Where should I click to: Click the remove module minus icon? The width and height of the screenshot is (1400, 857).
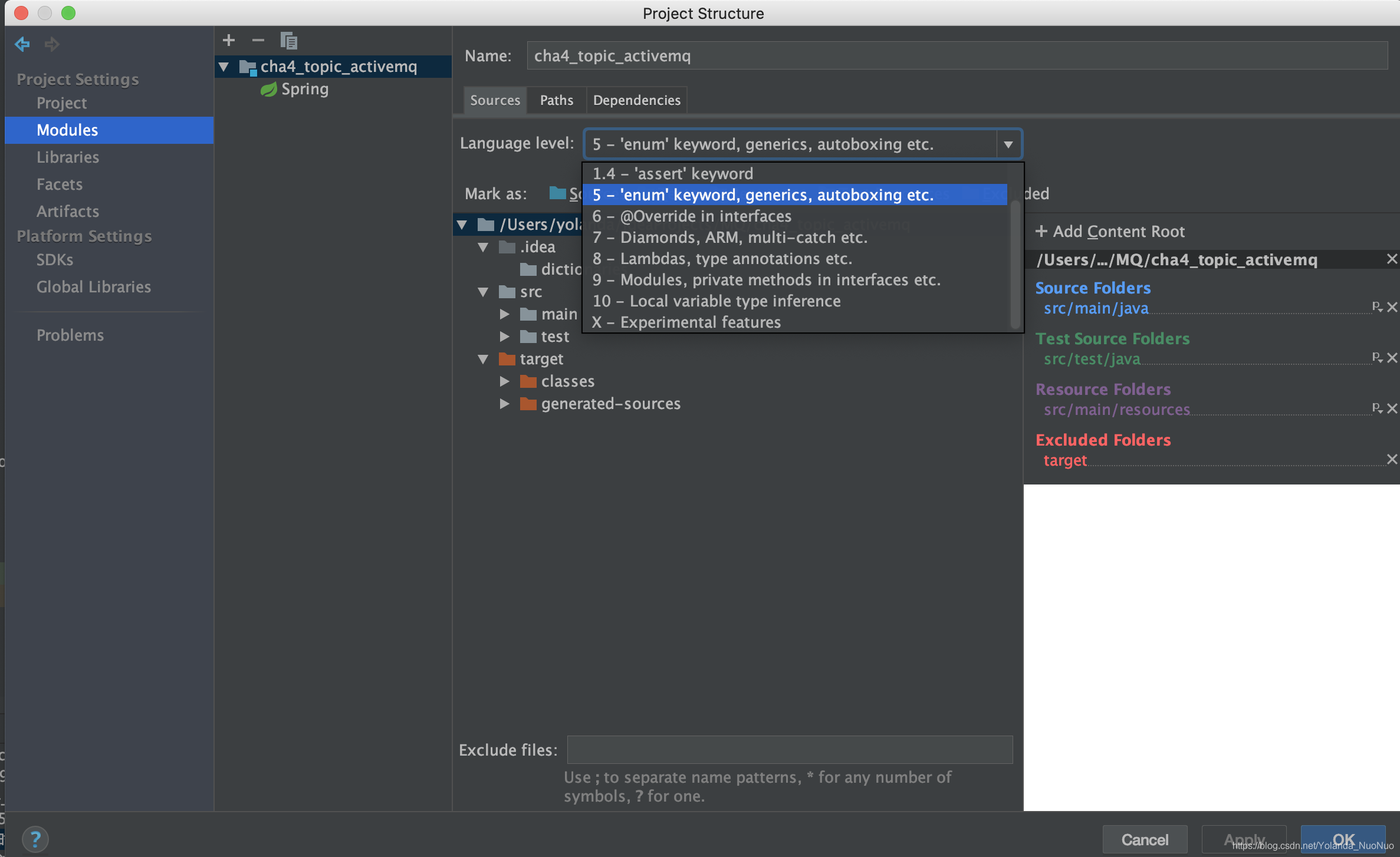pyautogui.click(x=258, y=40)
